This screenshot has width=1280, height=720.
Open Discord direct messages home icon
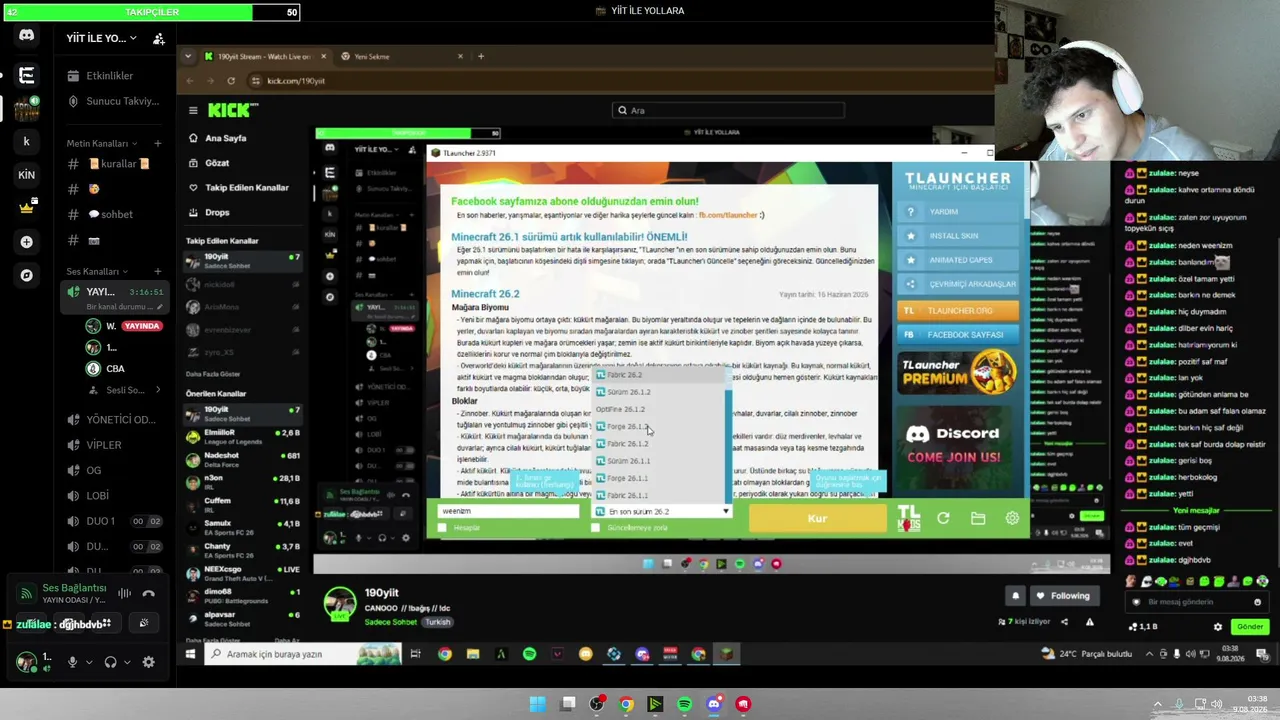point(27,35)
